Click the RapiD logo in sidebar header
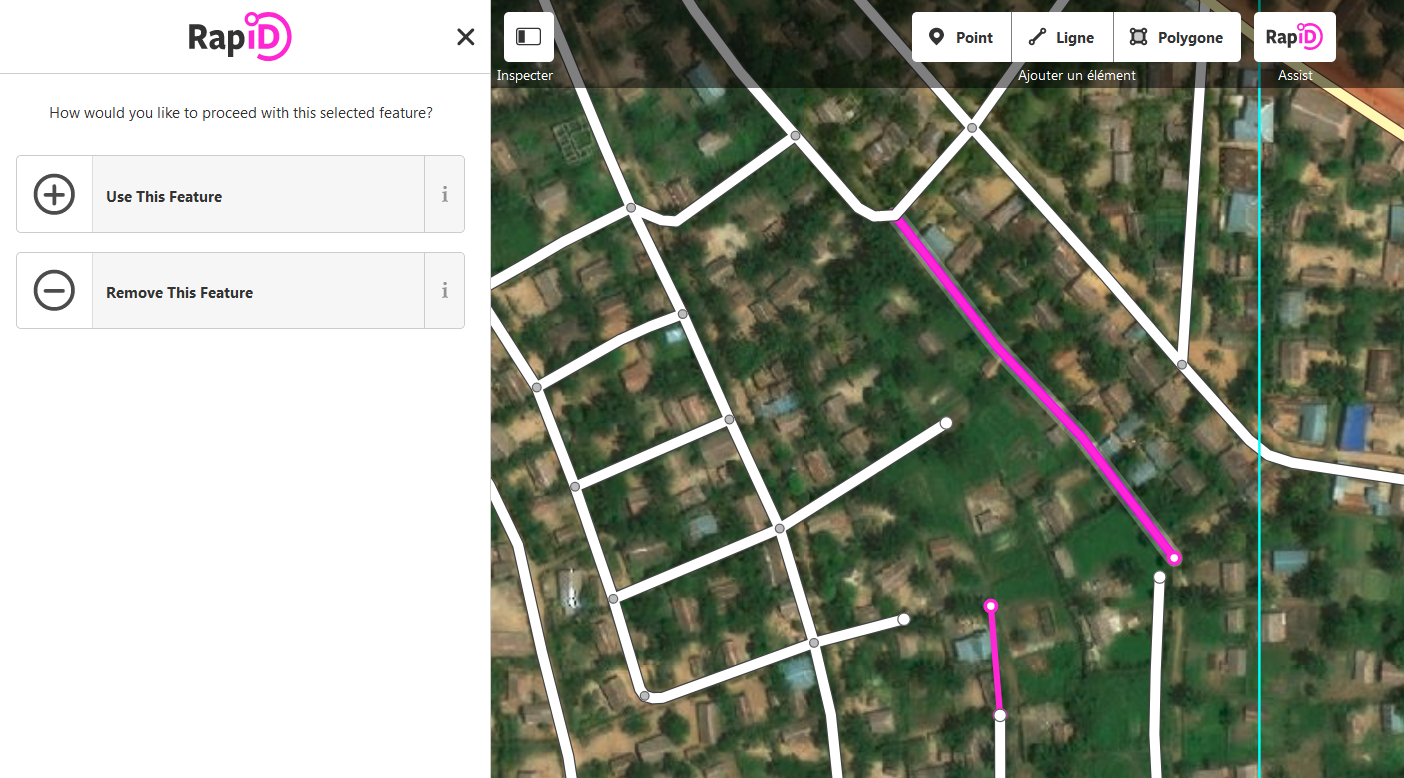1404x778 pixels. (240, 36)
